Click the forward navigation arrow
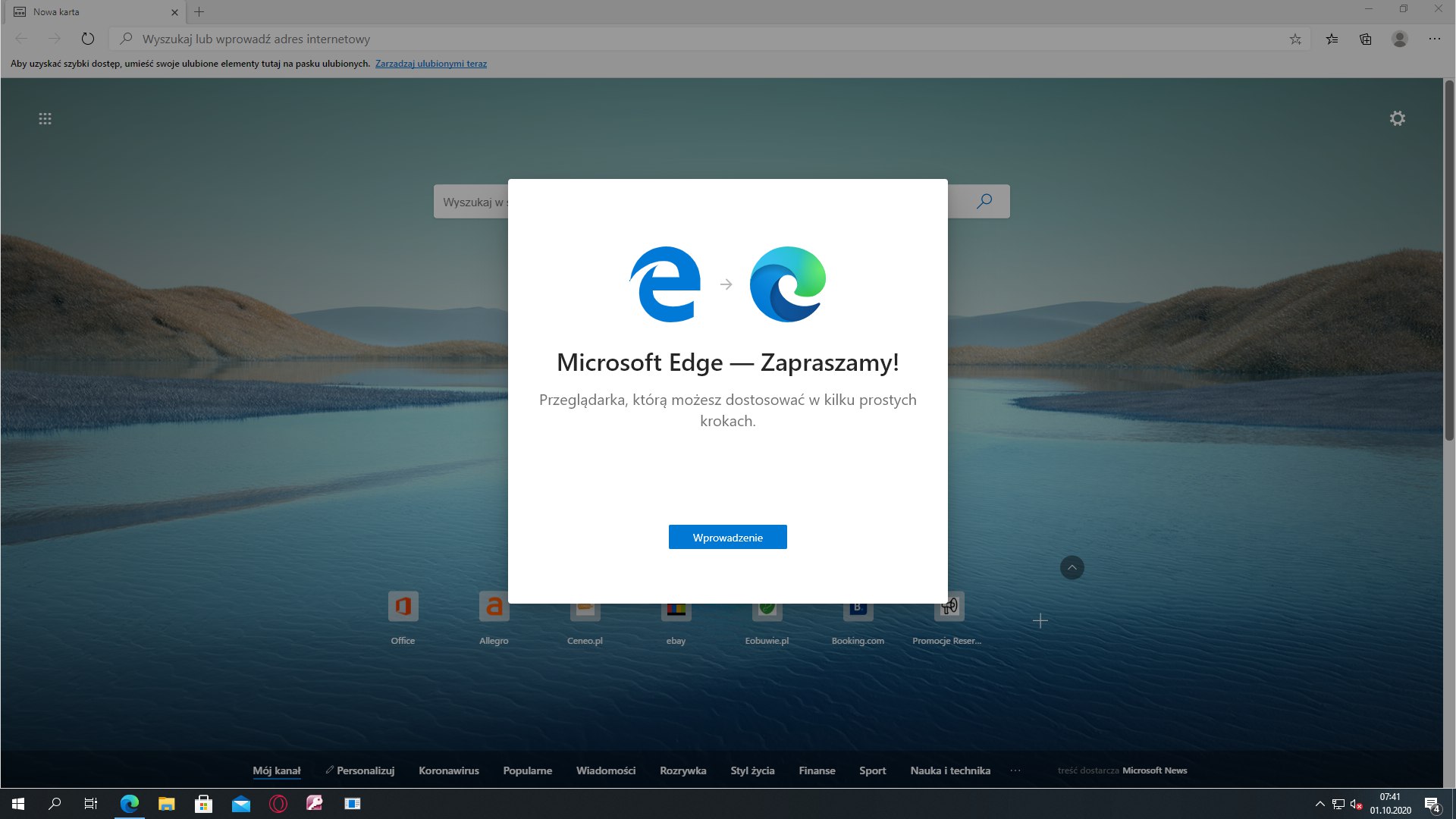The width and height of the screenshot is (1456, 819). (54, 39)
